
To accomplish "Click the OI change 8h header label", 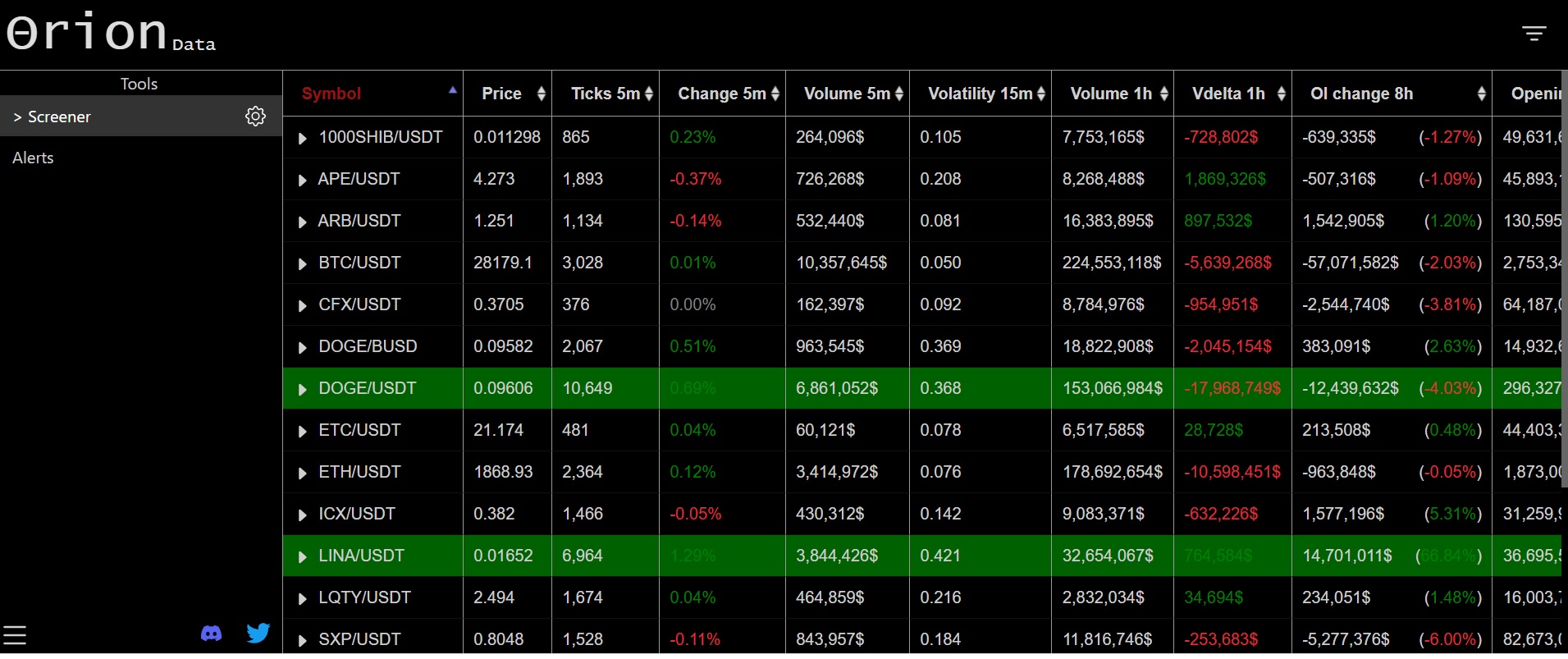I will 1361,94.
